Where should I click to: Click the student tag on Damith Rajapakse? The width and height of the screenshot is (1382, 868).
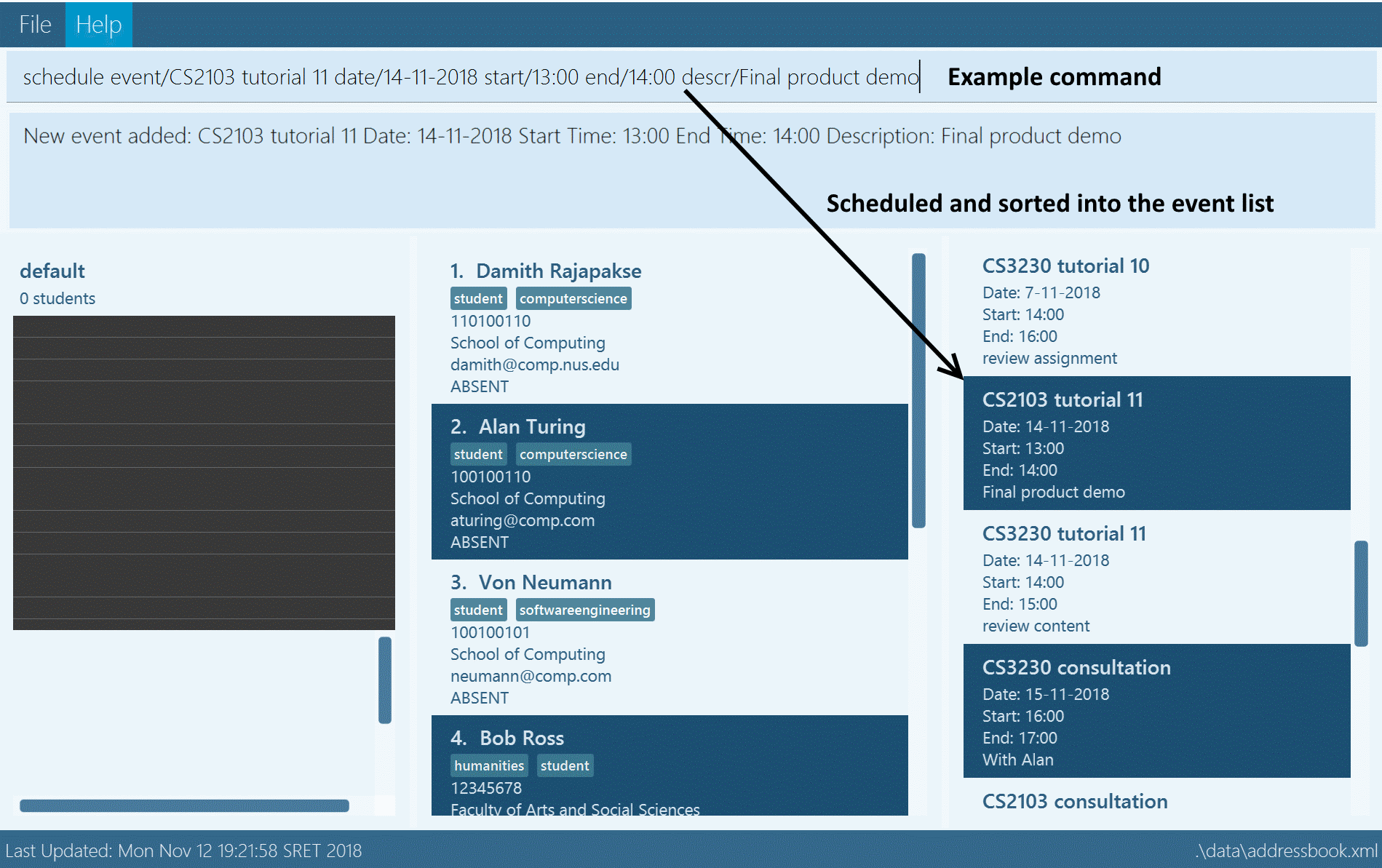(478, 298)
